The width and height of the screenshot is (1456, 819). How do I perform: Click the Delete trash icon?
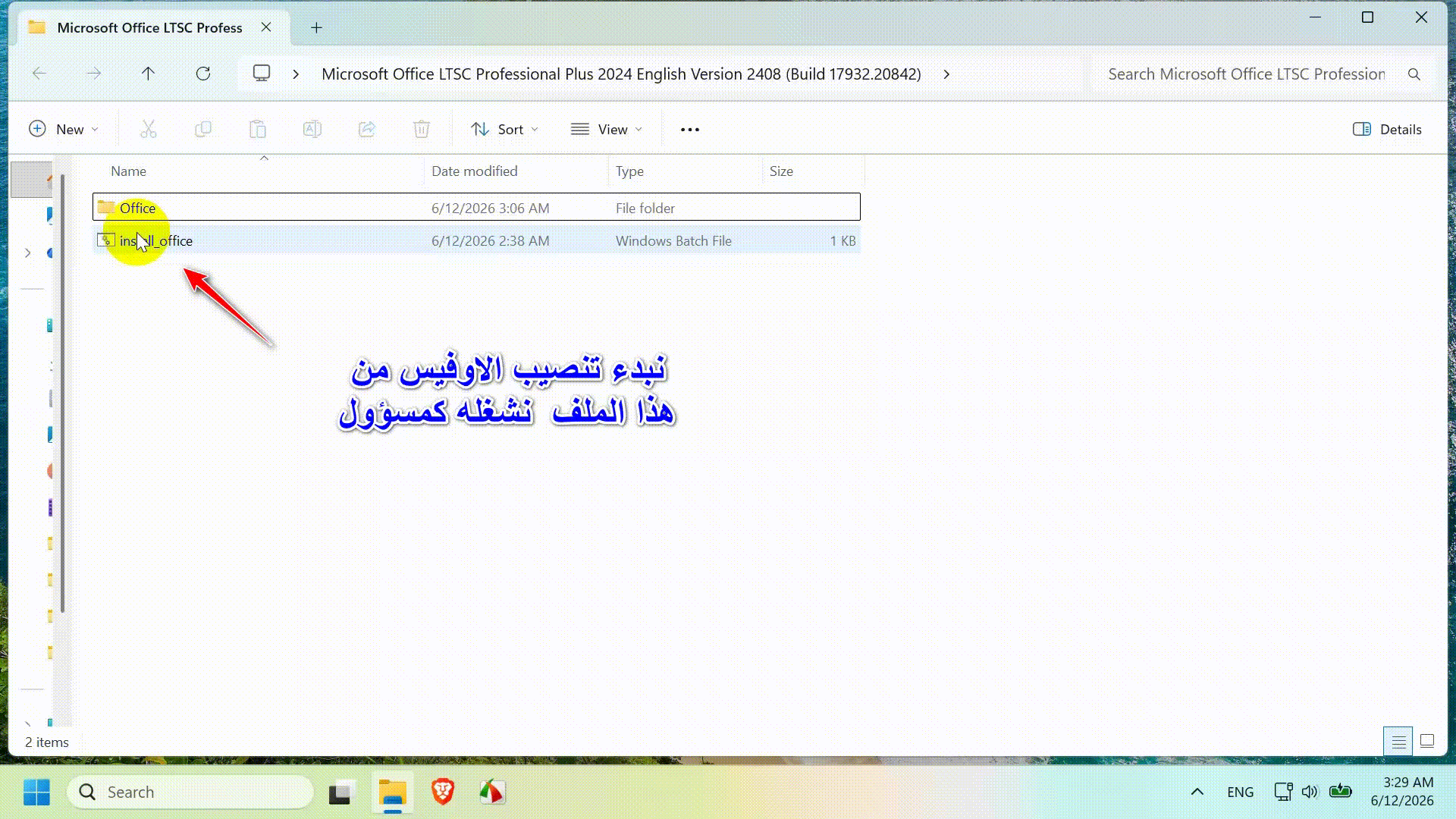(x=422, y=130)
